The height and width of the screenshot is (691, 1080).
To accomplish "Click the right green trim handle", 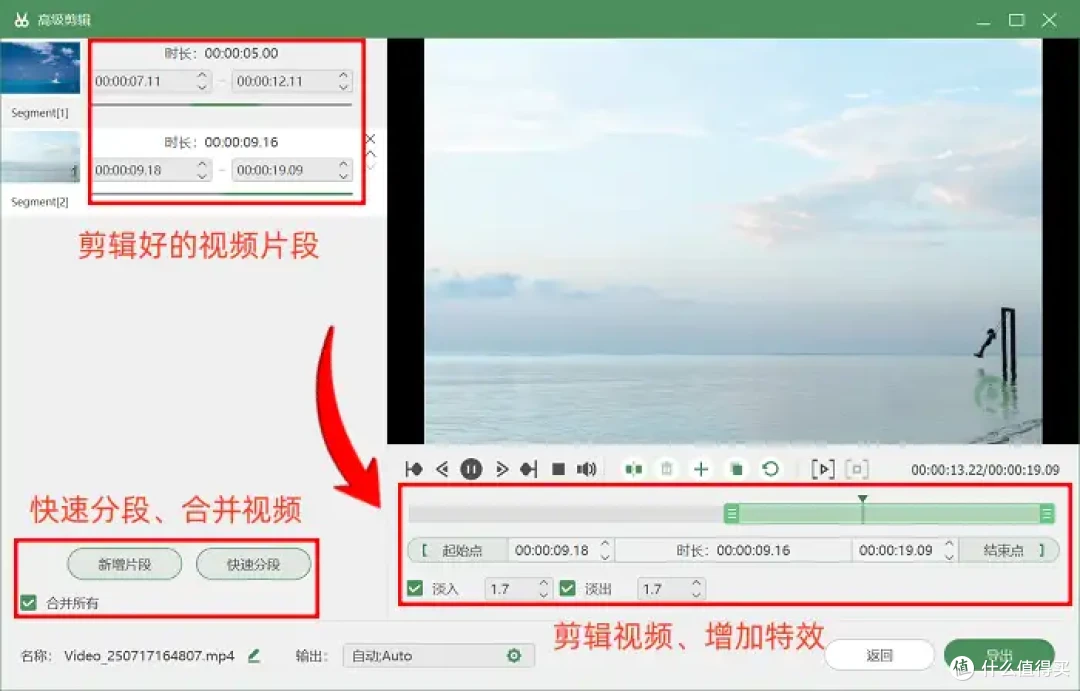I will tap(1047, 513).
